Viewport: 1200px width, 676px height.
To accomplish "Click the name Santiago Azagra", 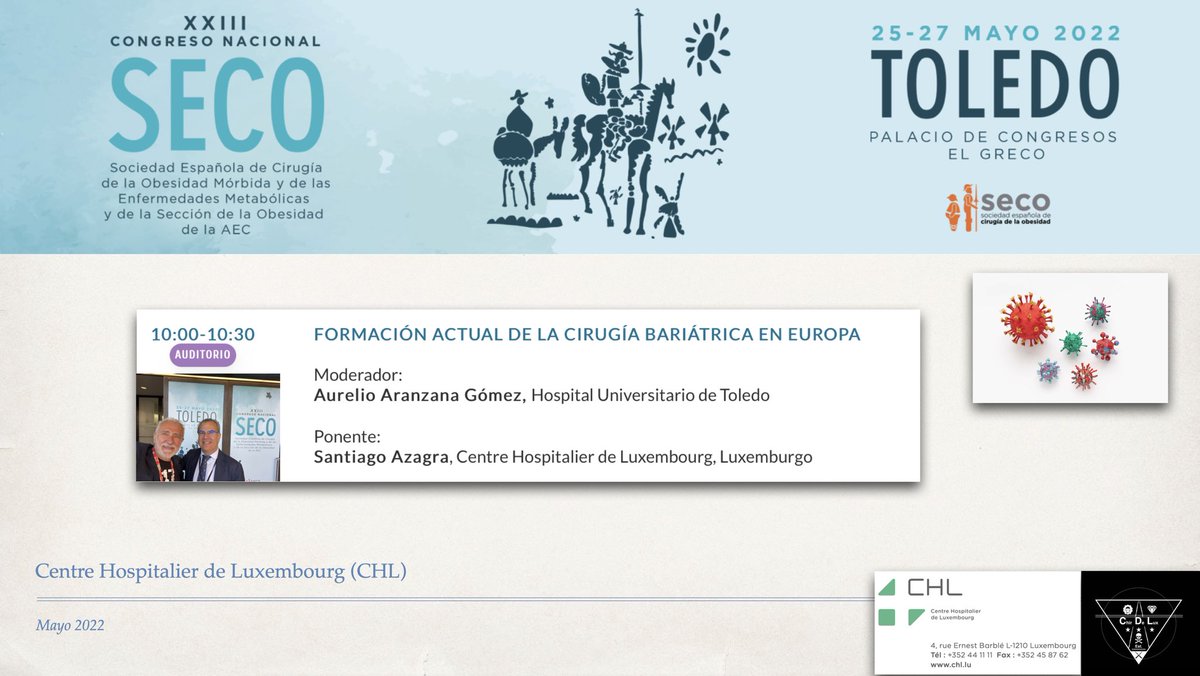I will point(381,457).
